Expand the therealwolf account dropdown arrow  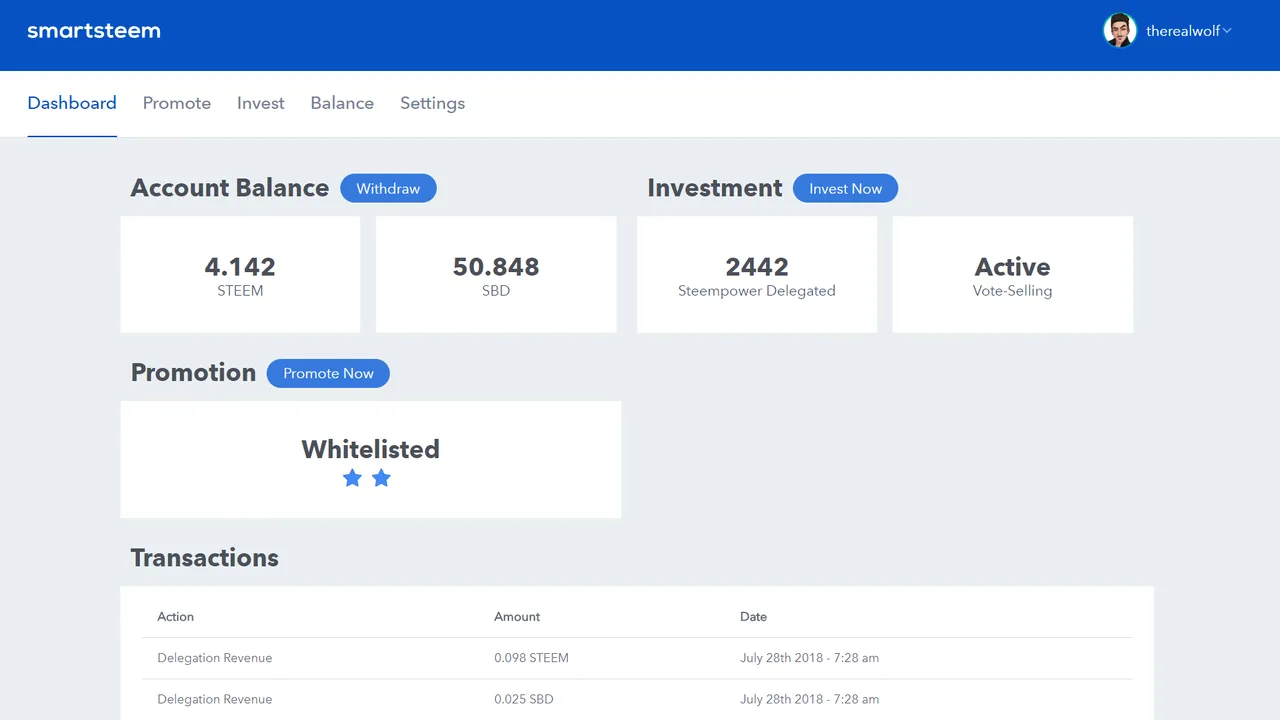(x=1227, y=30)
